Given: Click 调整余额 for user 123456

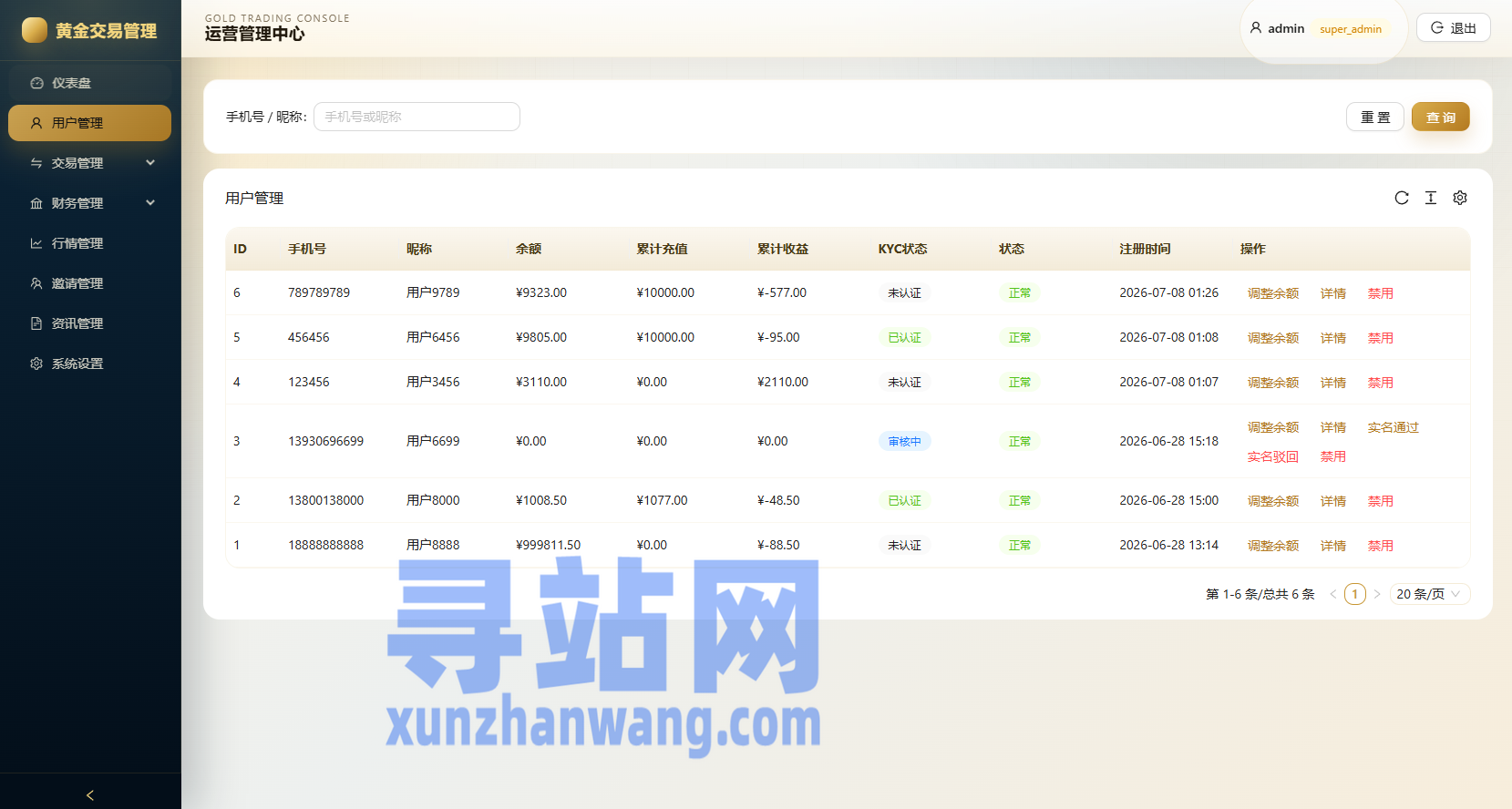Looking at the screenshot, I should coord(1273,383).
